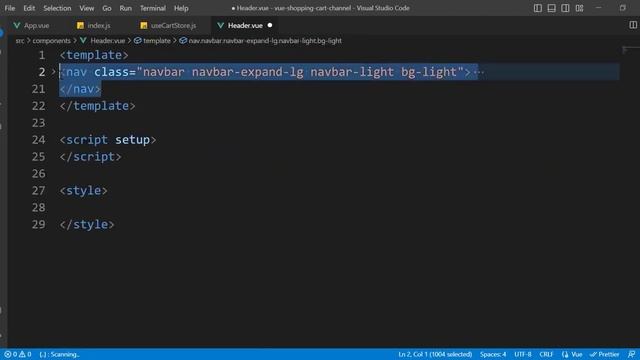This screenshot has width=640, height=360.
Task: Open the notifications icon in the status bar
Action: (631, 354)
